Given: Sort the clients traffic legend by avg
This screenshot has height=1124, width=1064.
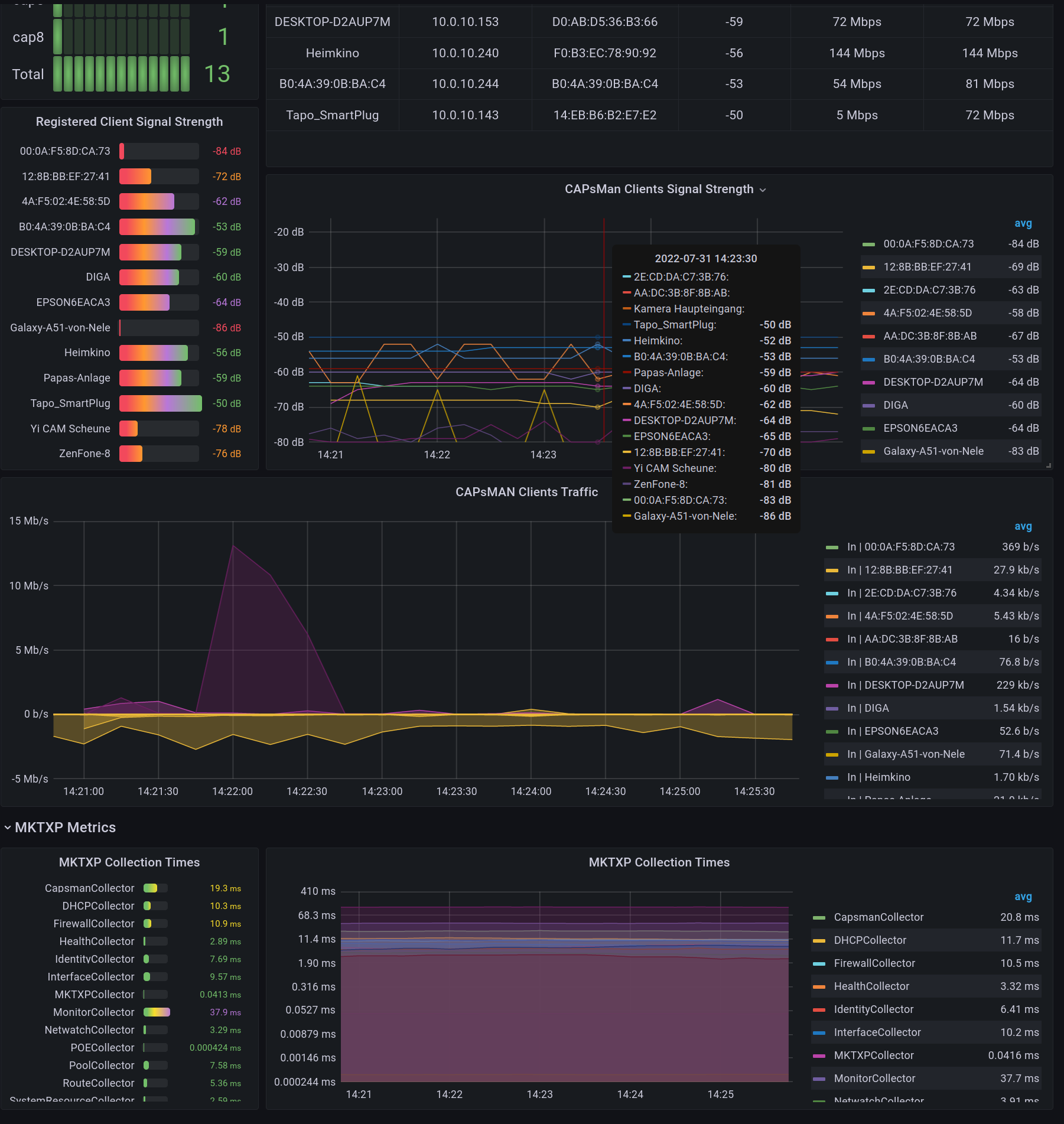Looking at the screenshot, I should coord(1023,527).
